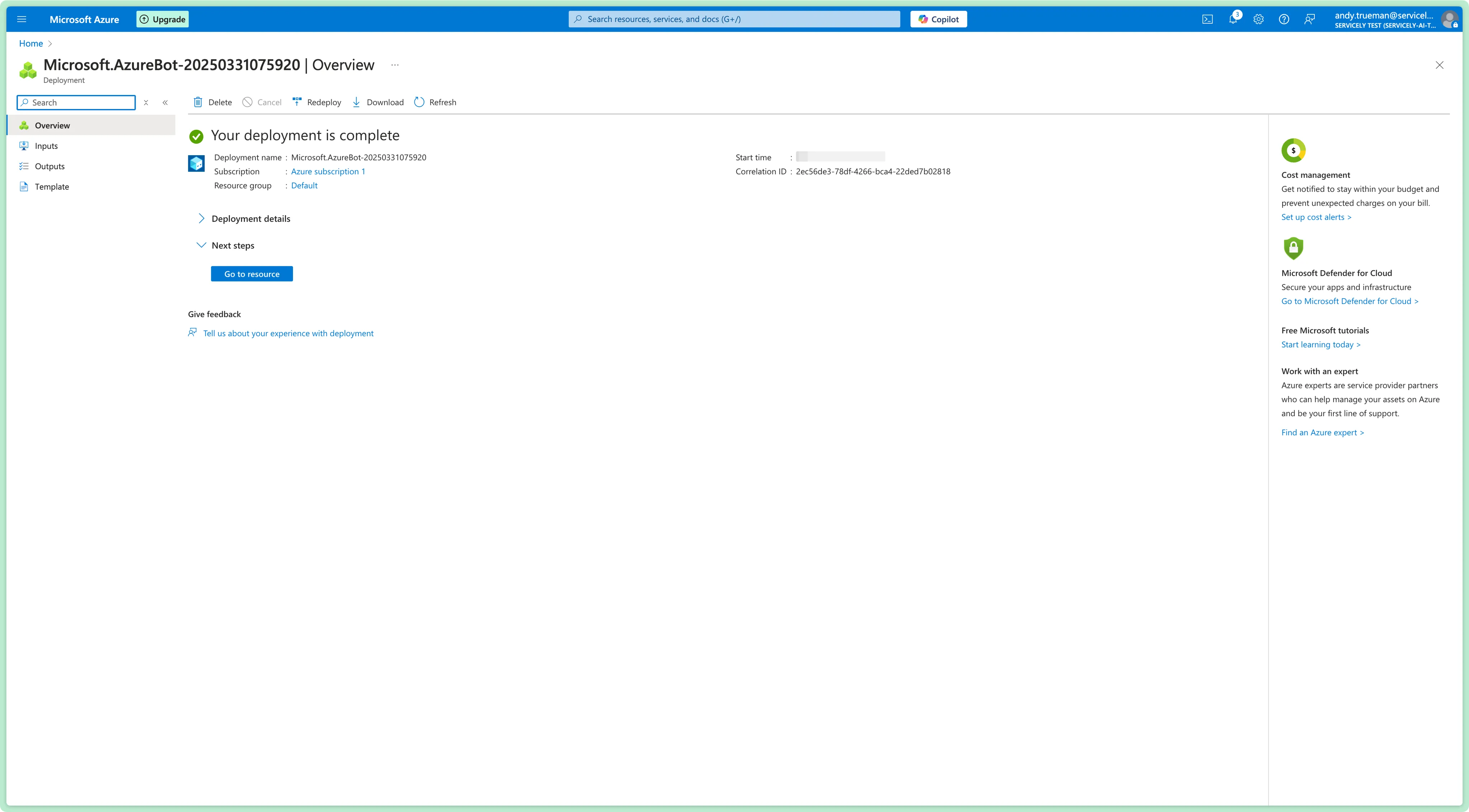
Task: Click the Azure Bot resource icon
Action: [196, 163]
